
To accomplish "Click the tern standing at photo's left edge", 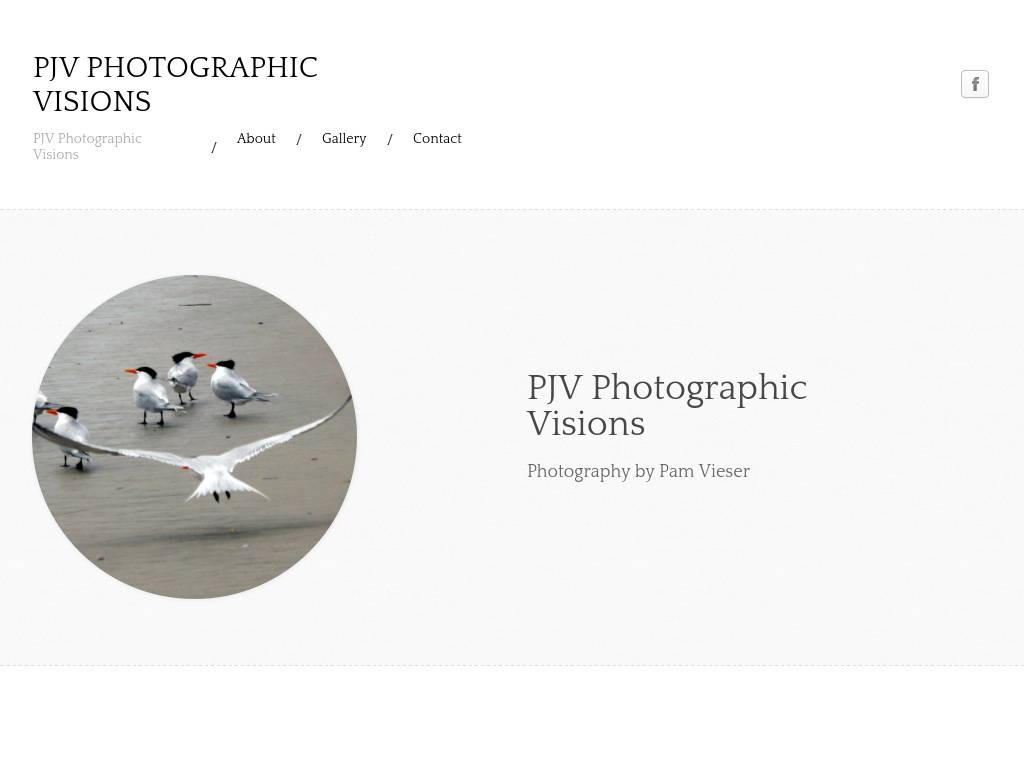I will (42, 405).
